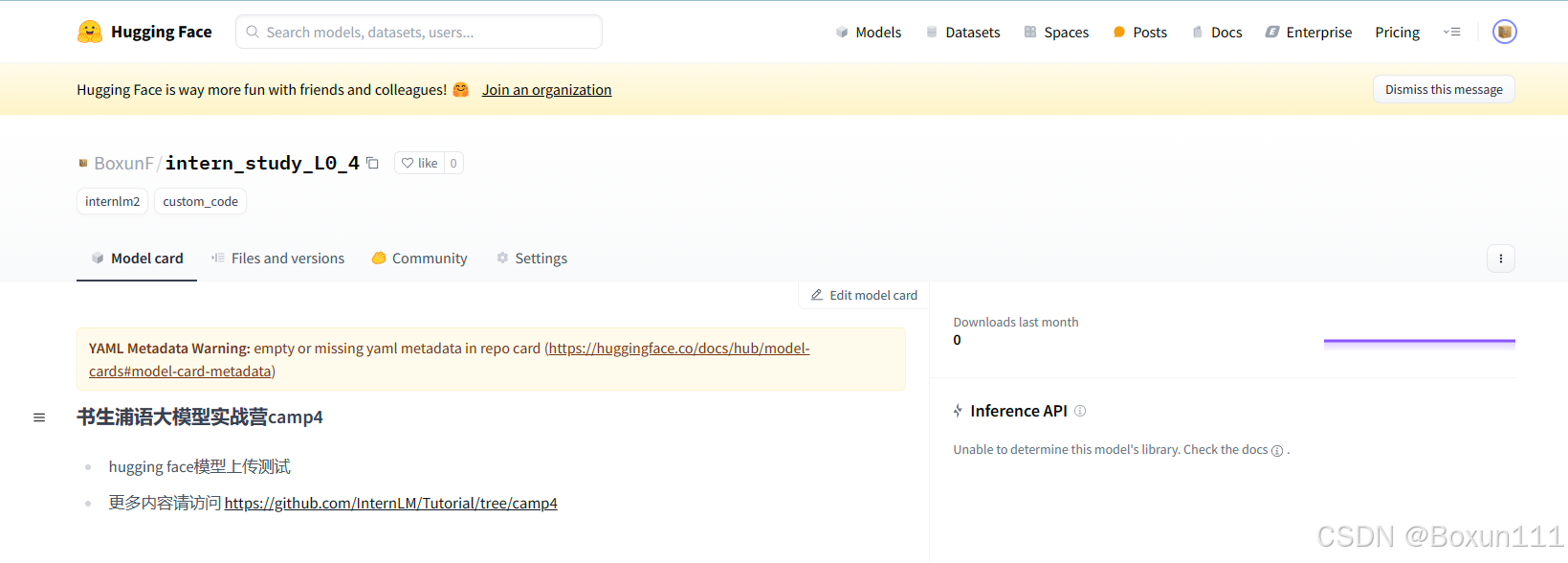Open the Settings tab
The width and height of the screenshot is (1568, 563).
[532, 259]
